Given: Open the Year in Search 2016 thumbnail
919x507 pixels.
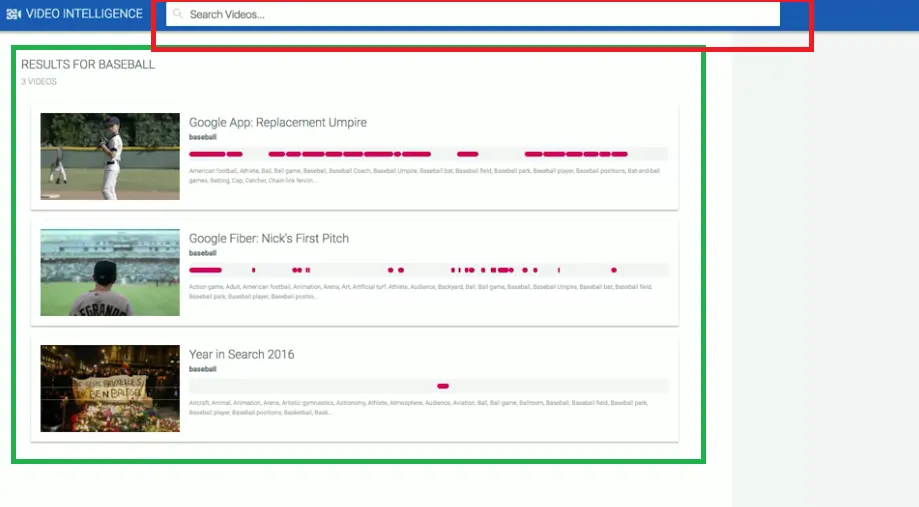Looking at the screenshot, I should 110,389.
